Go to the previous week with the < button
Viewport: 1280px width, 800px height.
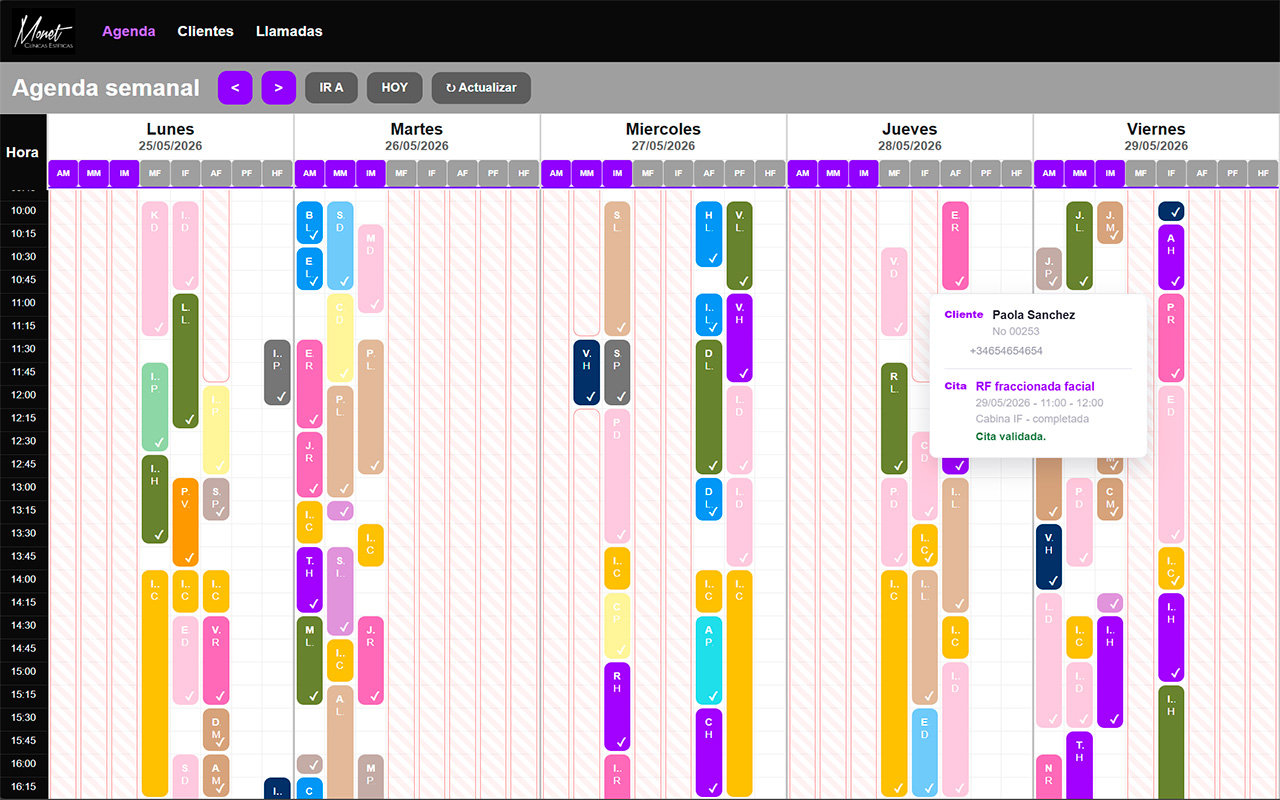click(x=235, y=88)
